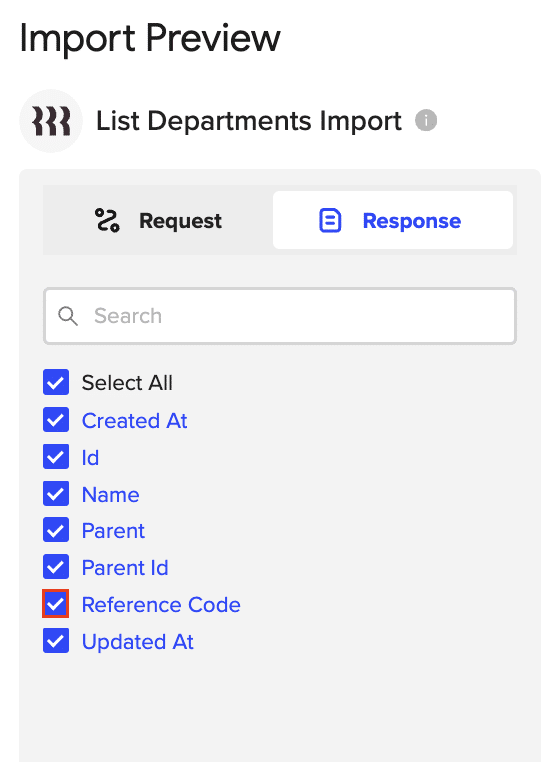Switch to the Response tab

pos(393,220)
